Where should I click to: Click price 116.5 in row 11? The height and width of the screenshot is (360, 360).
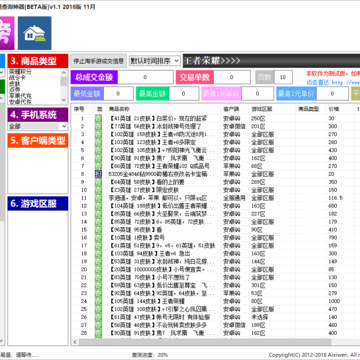335,198
